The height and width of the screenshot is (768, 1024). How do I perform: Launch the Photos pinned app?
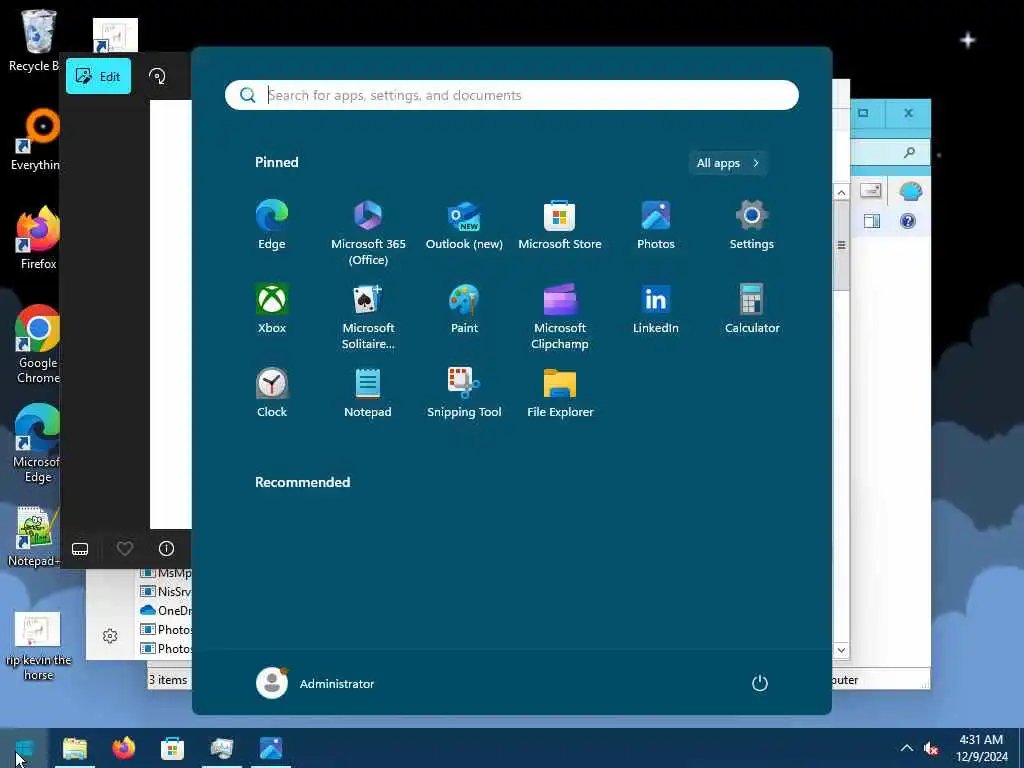coord(656,225)
